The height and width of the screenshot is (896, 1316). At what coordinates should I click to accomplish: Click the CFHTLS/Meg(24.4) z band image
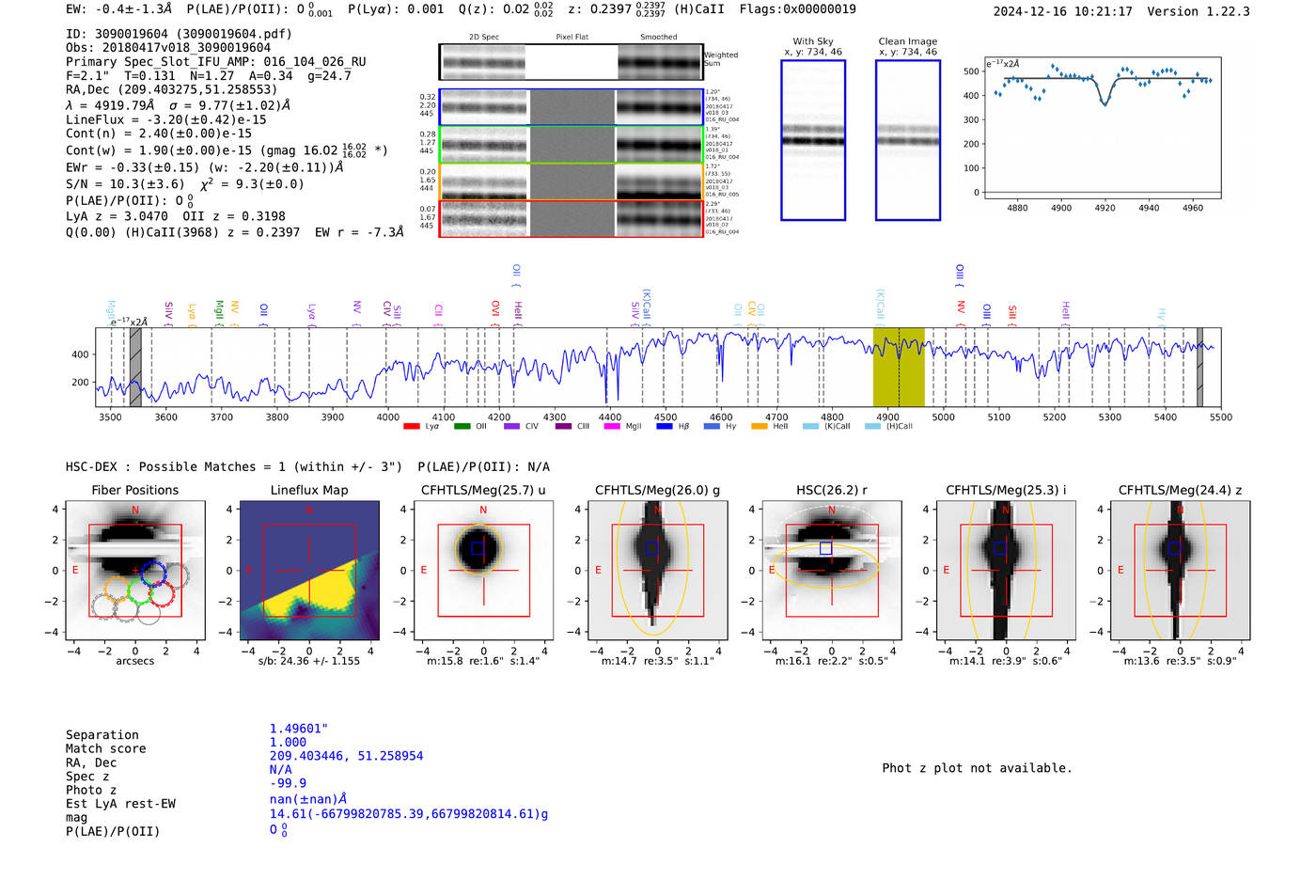1180,570
